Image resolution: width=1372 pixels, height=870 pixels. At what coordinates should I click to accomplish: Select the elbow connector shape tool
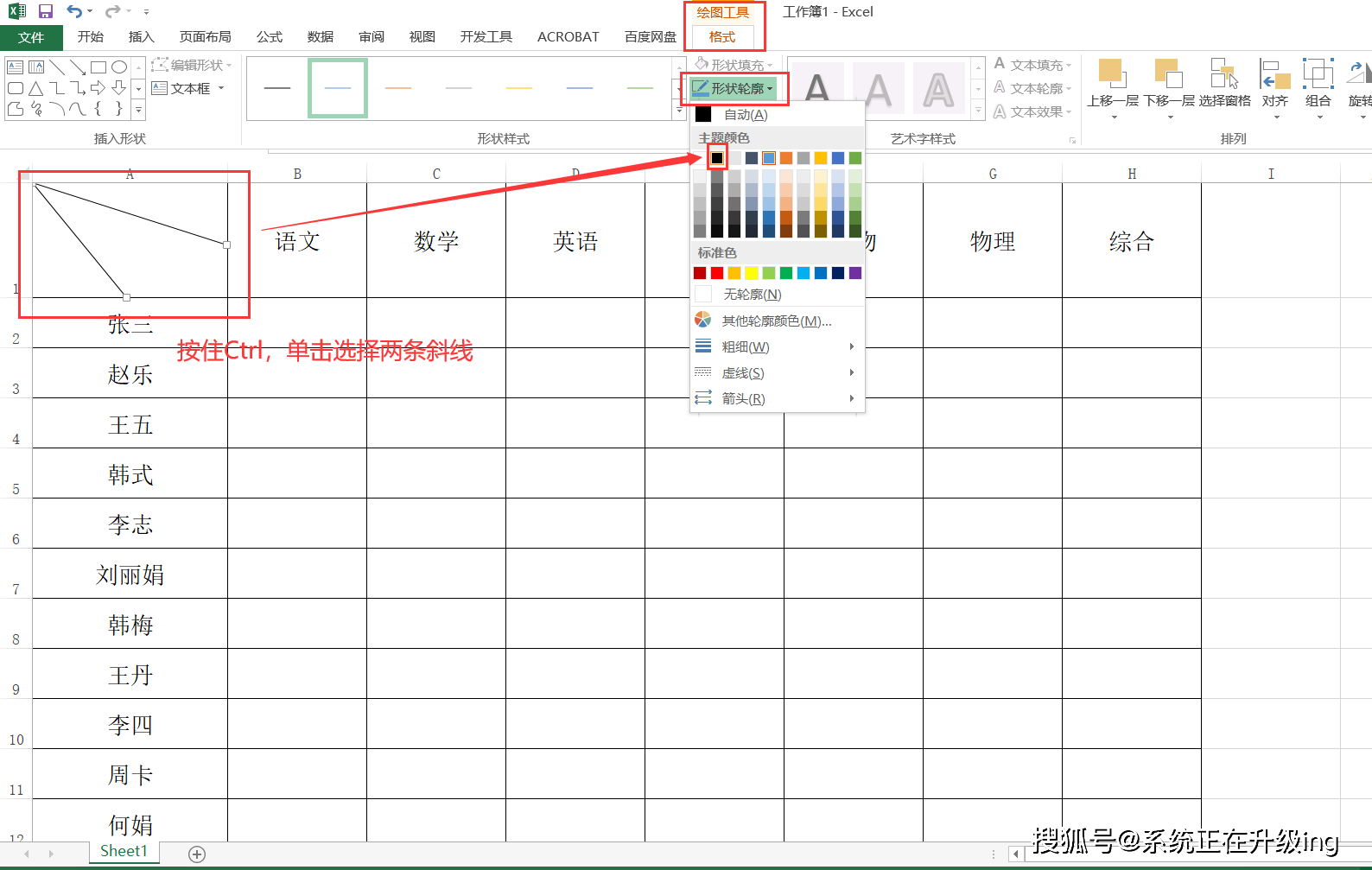(x=57, y=88)
